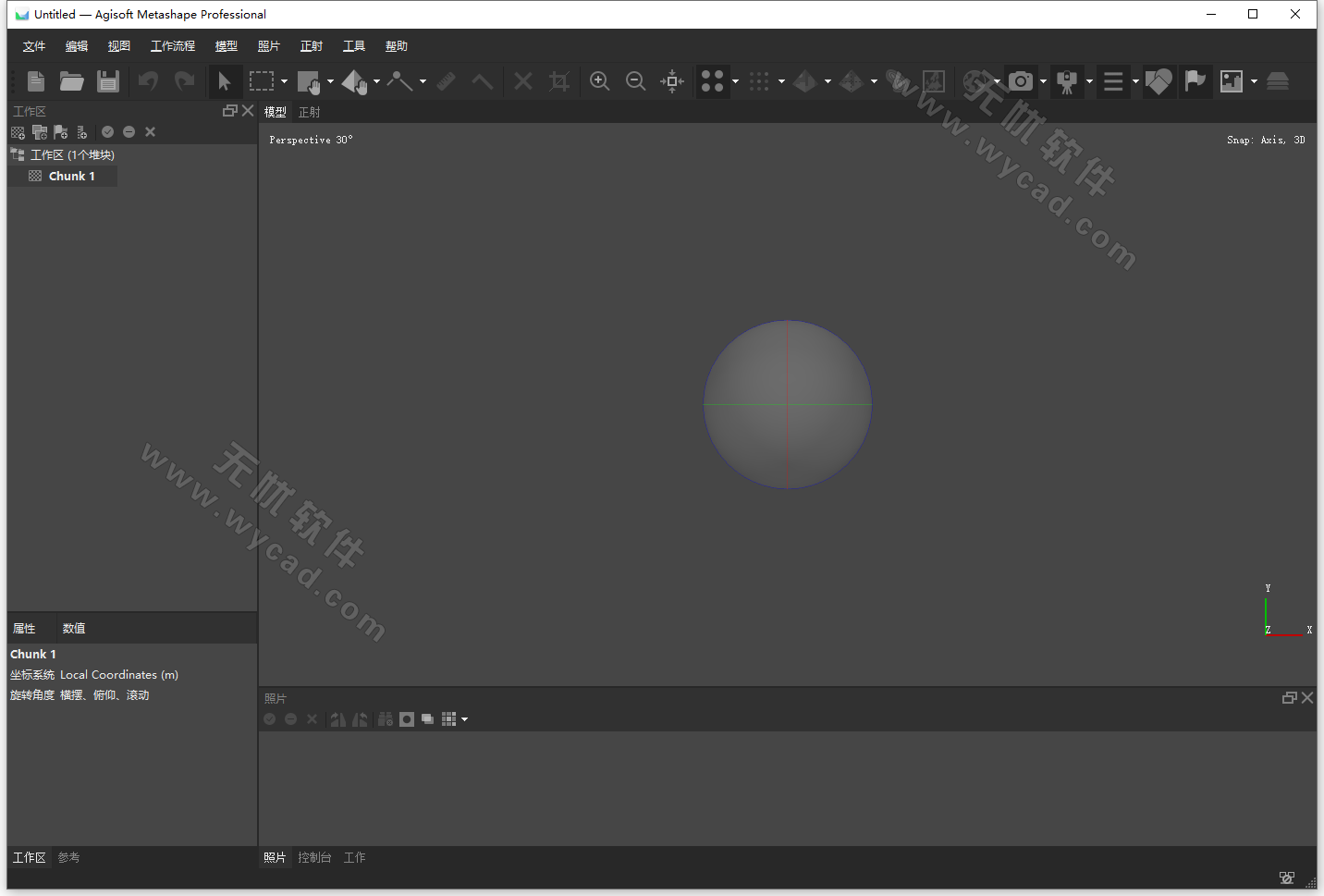The height and width of the screenshot is (896, 1324).
Task: Open the 工作流程 menu
Action: 172,45
